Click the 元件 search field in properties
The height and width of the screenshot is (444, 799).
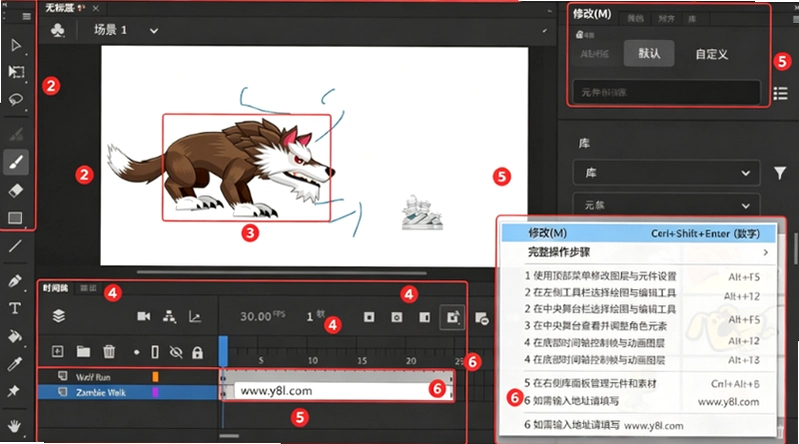click(667, 92)
